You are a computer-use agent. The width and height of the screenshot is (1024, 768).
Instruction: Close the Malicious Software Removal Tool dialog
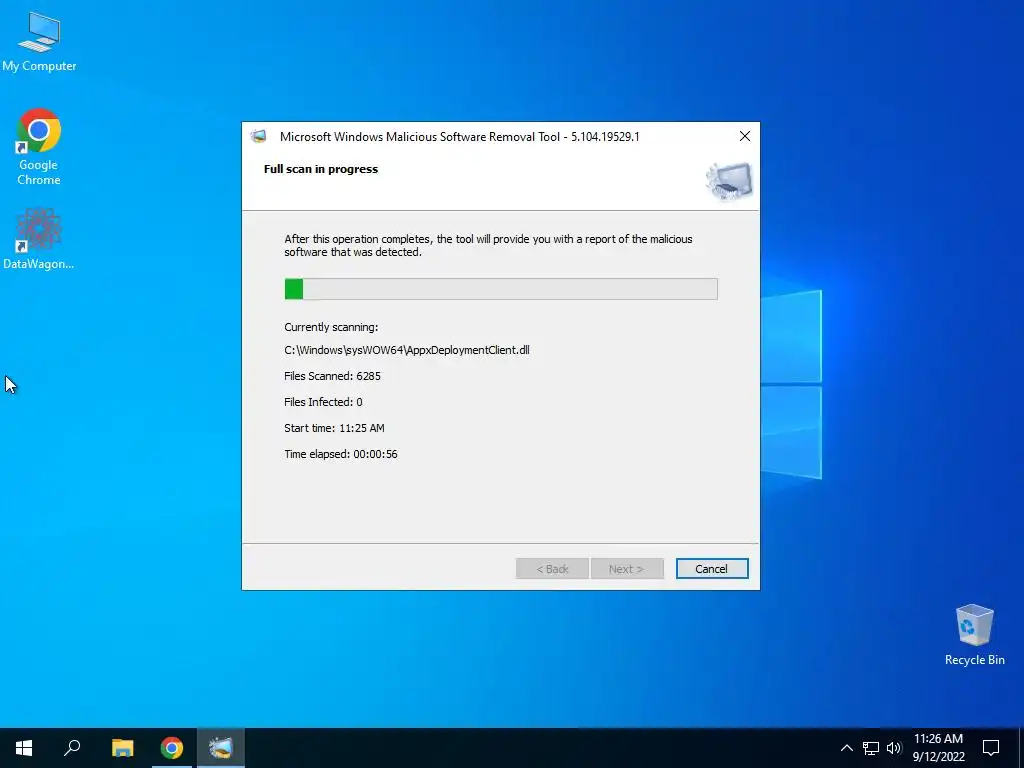point(744,136)
